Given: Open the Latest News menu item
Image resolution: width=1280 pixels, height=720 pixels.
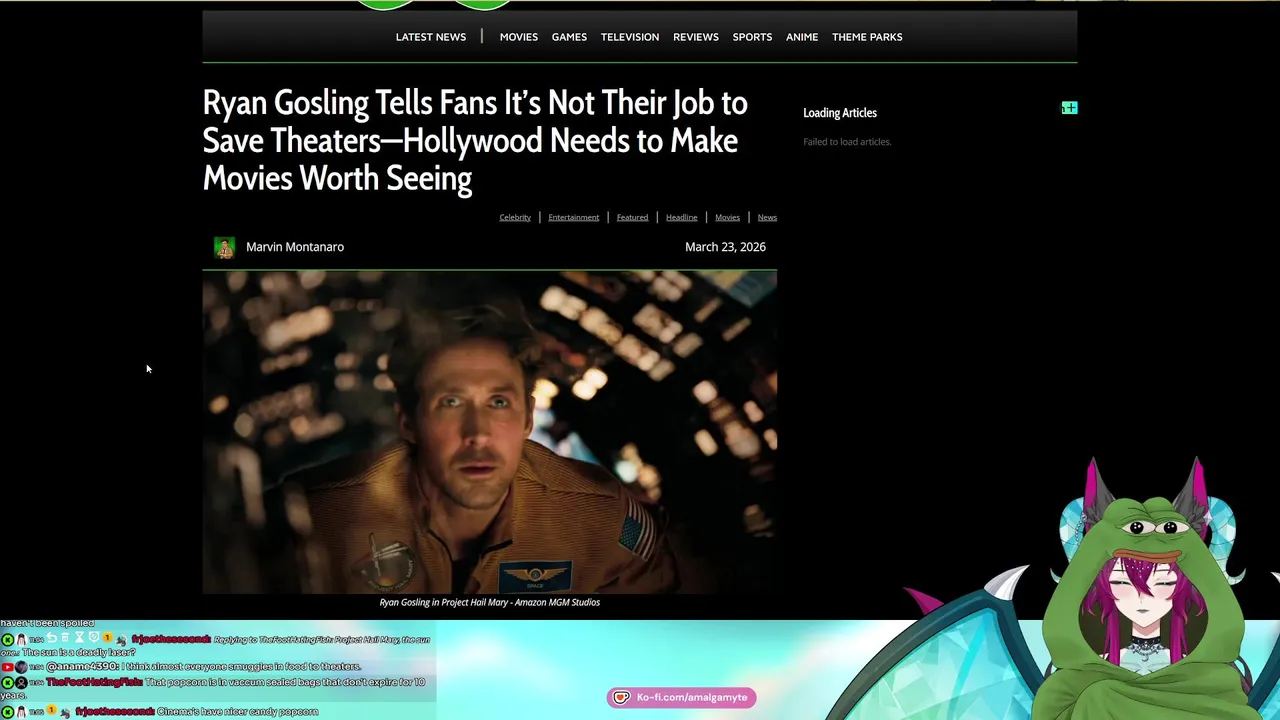Looking at the screenshot, I should 431,37.
